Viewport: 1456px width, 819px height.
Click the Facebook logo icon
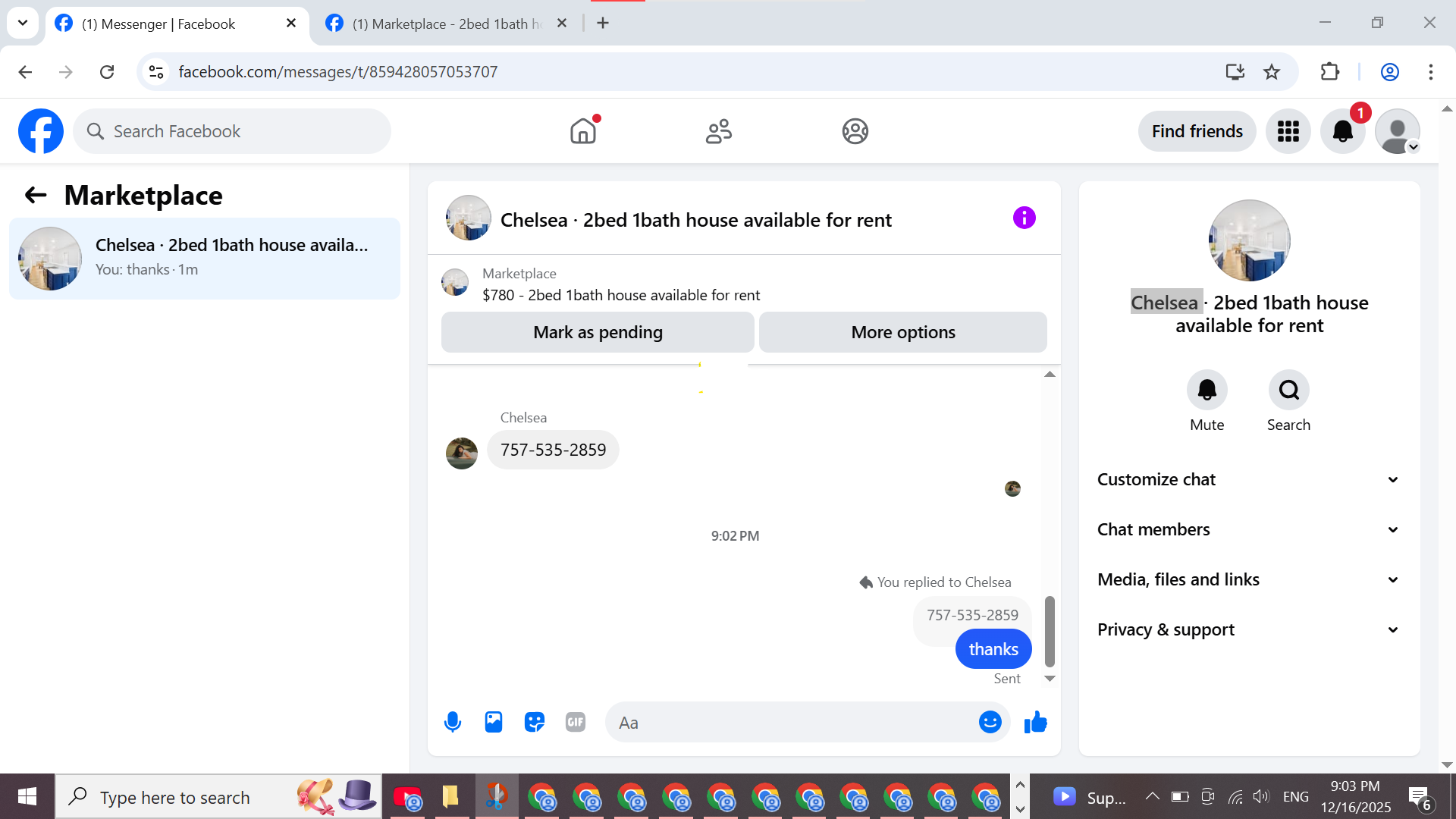click(41, 131)
